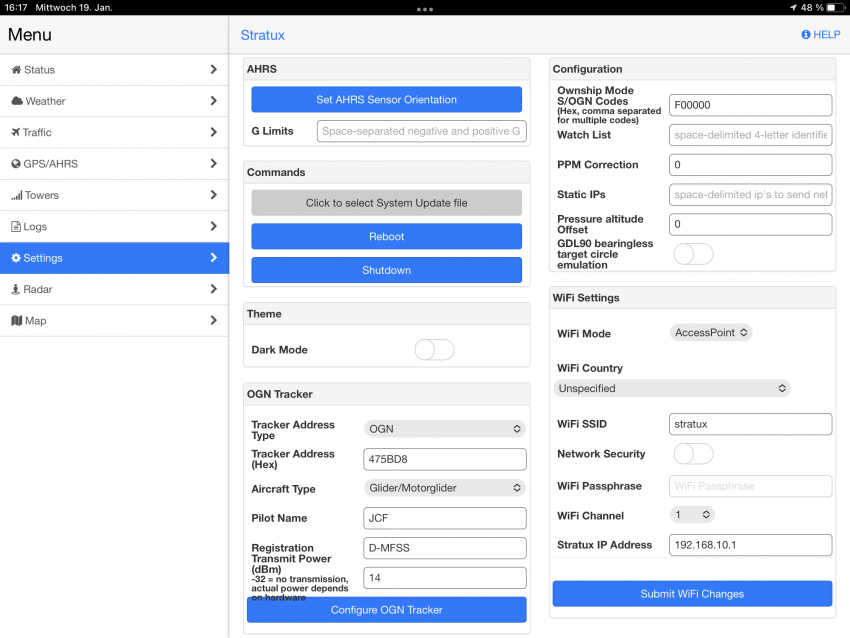Click the Pressure altitude Offset field
Viewport: 850px width, 638px height.
750,224
